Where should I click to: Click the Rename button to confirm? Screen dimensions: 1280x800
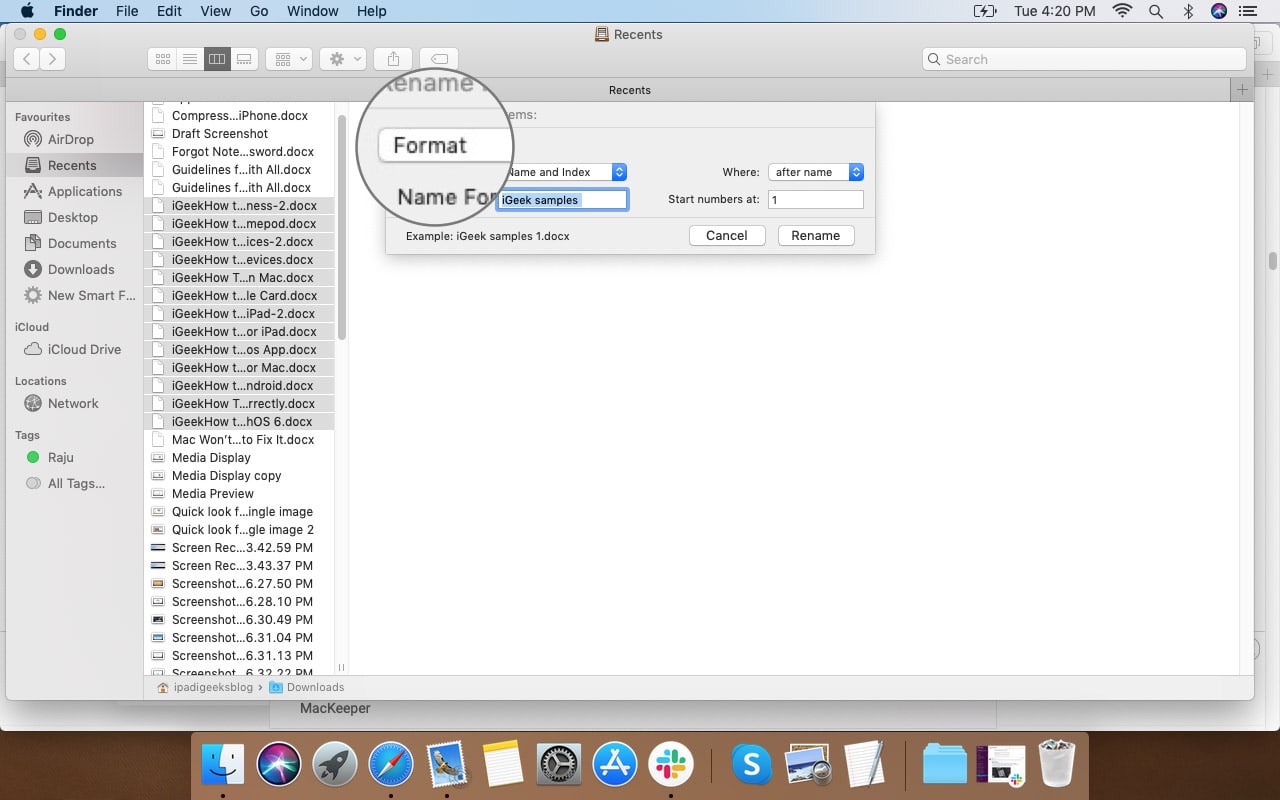[815, 235]
